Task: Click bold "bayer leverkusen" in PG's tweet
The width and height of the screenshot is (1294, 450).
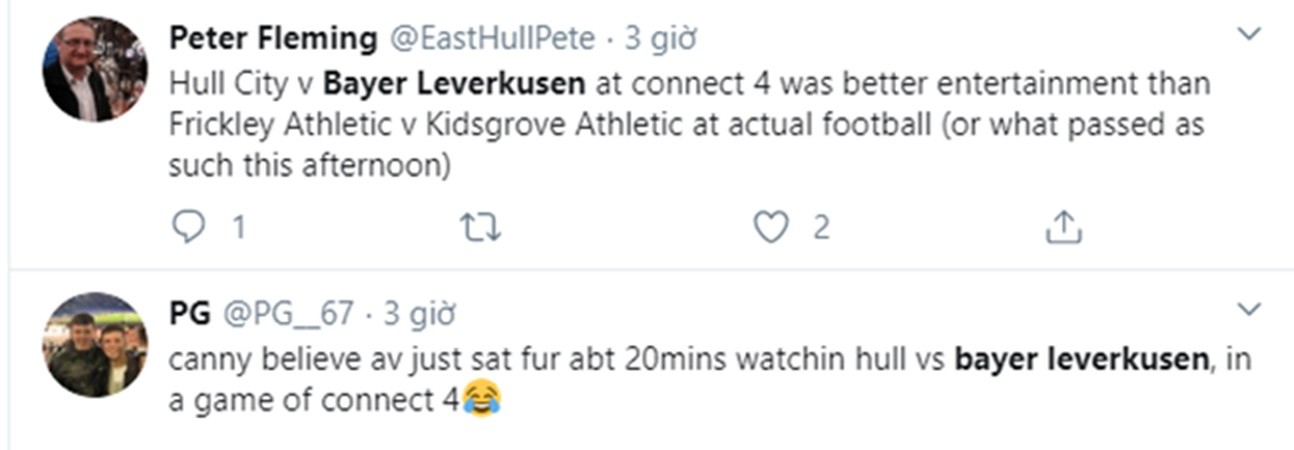Action: click(x=1082, y=358)
